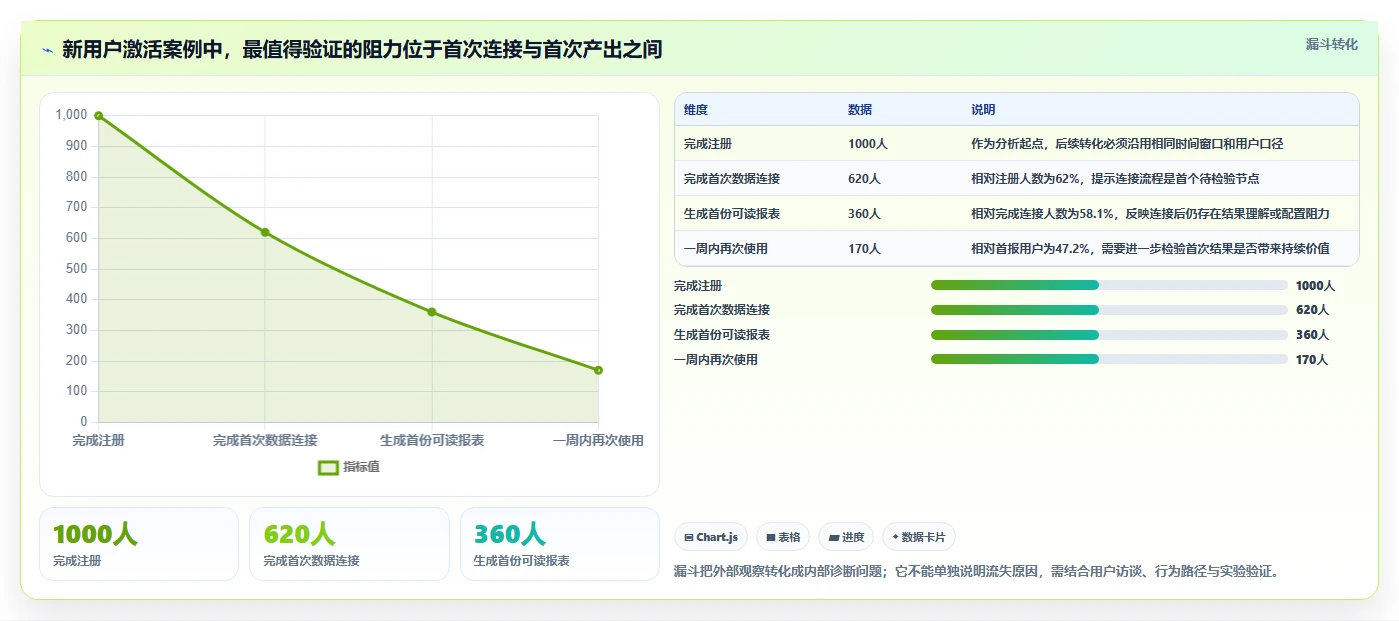Screen dimensions: 1399x621
Task: Click the description mentioning 47.2%
Action: tap(1150, 249)
